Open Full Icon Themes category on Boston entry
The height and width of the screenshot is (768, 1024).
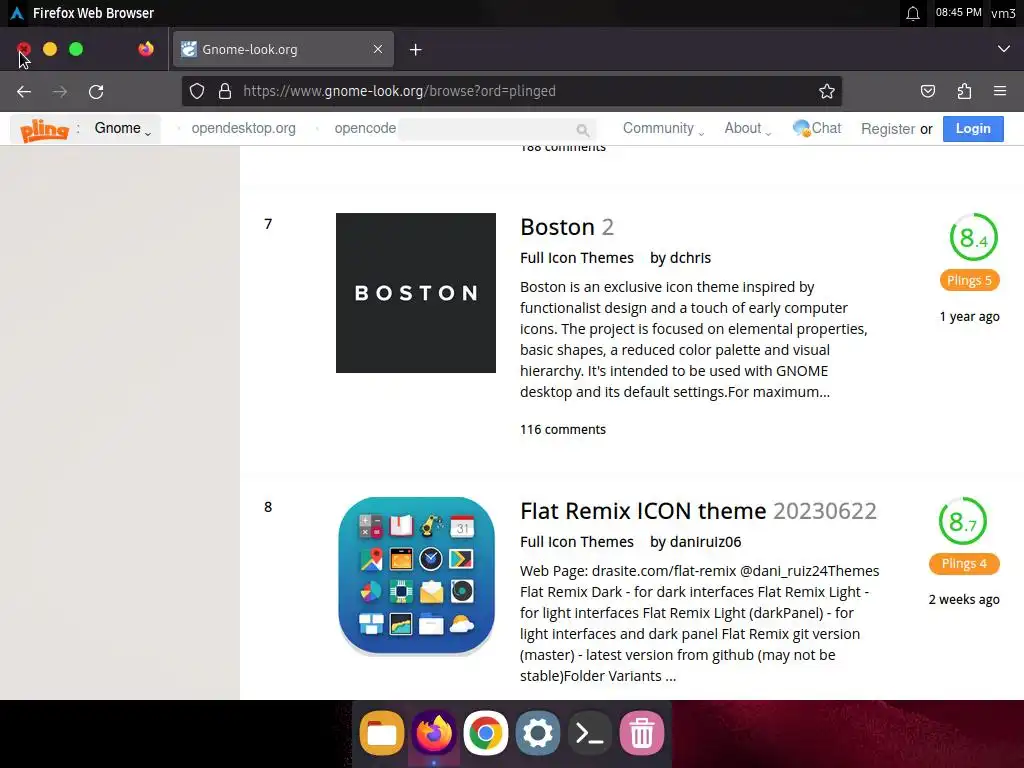[x=577, y=258]
